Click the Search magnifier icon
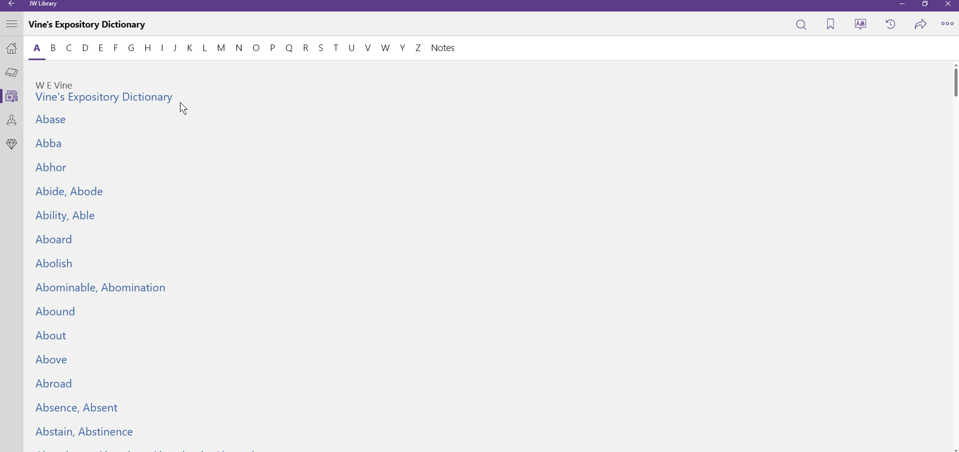This screenshot has width=959, height=452. 801,24
